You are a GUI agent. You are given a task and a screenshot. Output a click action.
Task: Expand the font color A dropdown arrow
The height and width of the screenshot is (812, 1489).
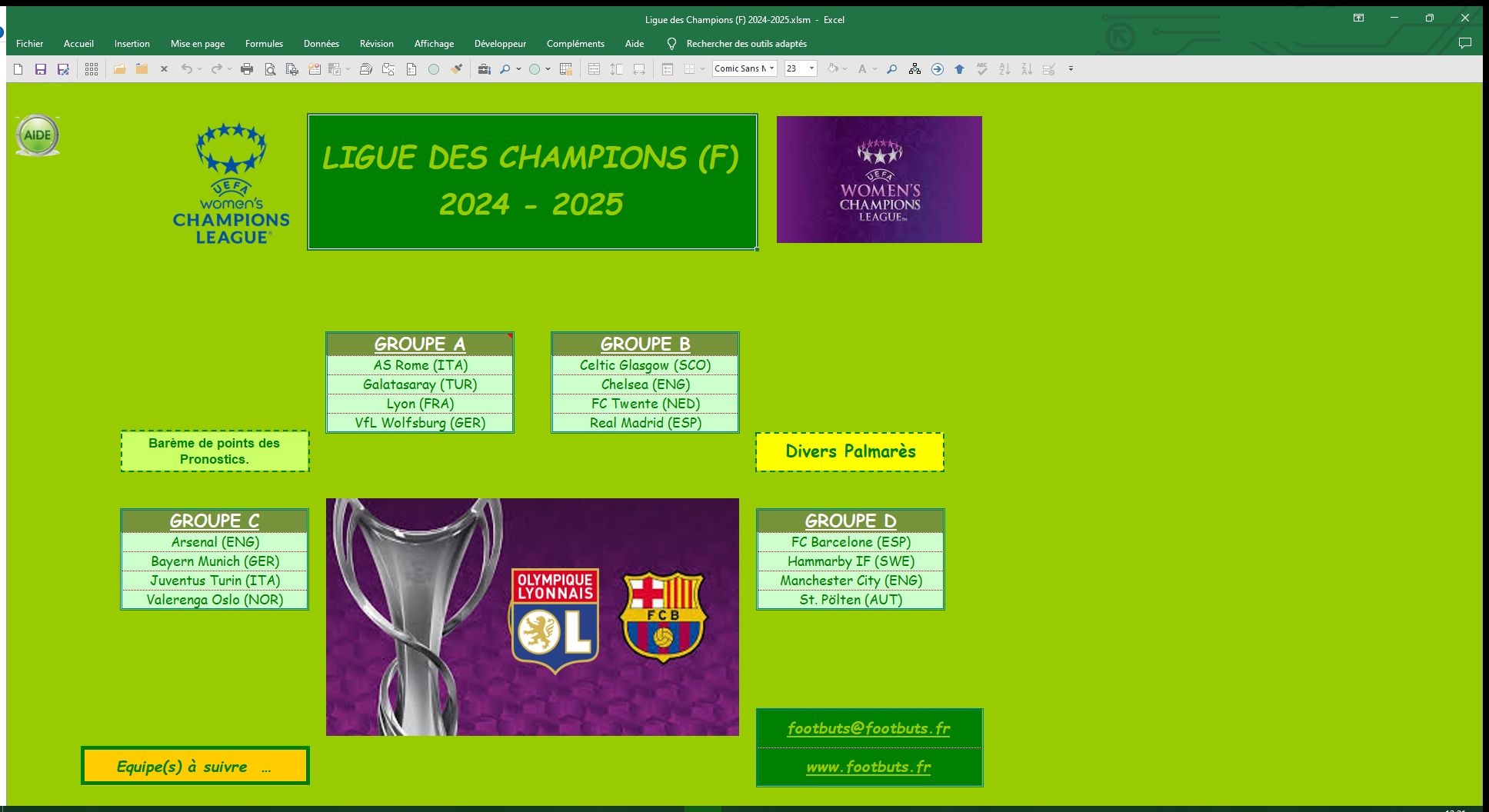click(874, 69)
